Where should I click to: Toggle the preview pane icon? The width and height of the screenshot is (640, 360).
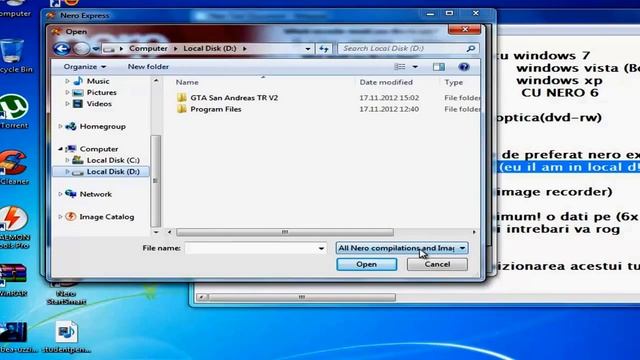[439, 67]
